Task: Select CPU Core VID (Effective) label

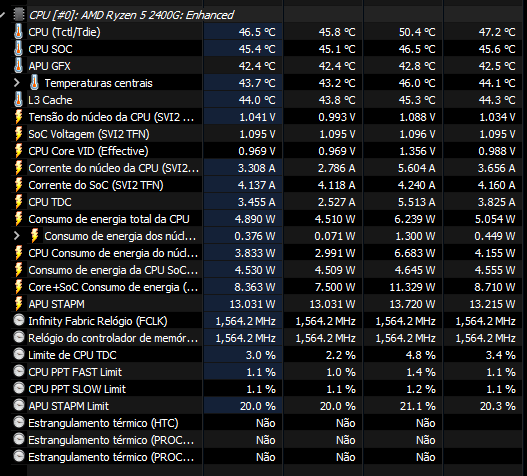Action: pos(88,151)
